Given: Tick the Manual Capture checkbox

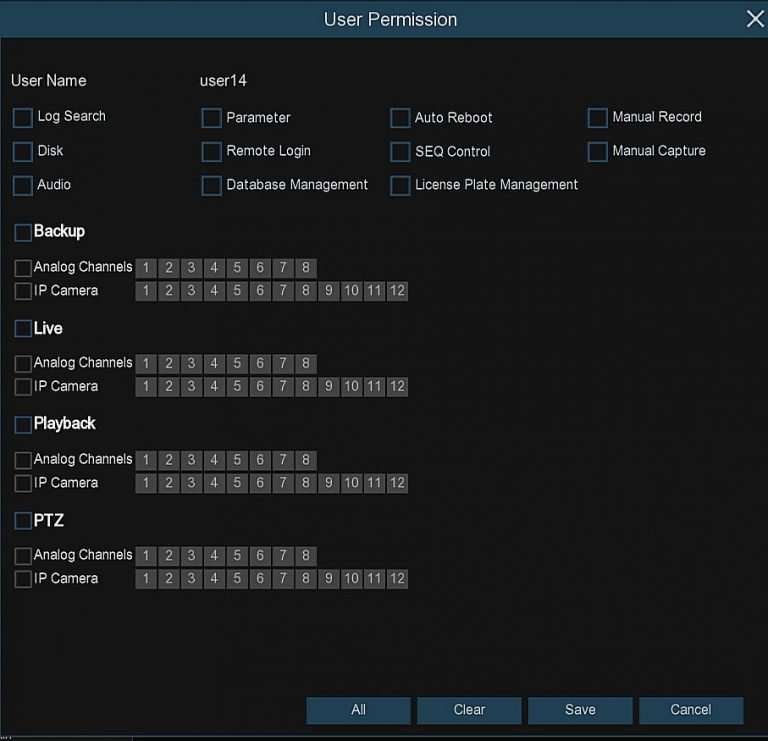Looking at the screenshot, I should pyautogui.click(x=598, y=152).
